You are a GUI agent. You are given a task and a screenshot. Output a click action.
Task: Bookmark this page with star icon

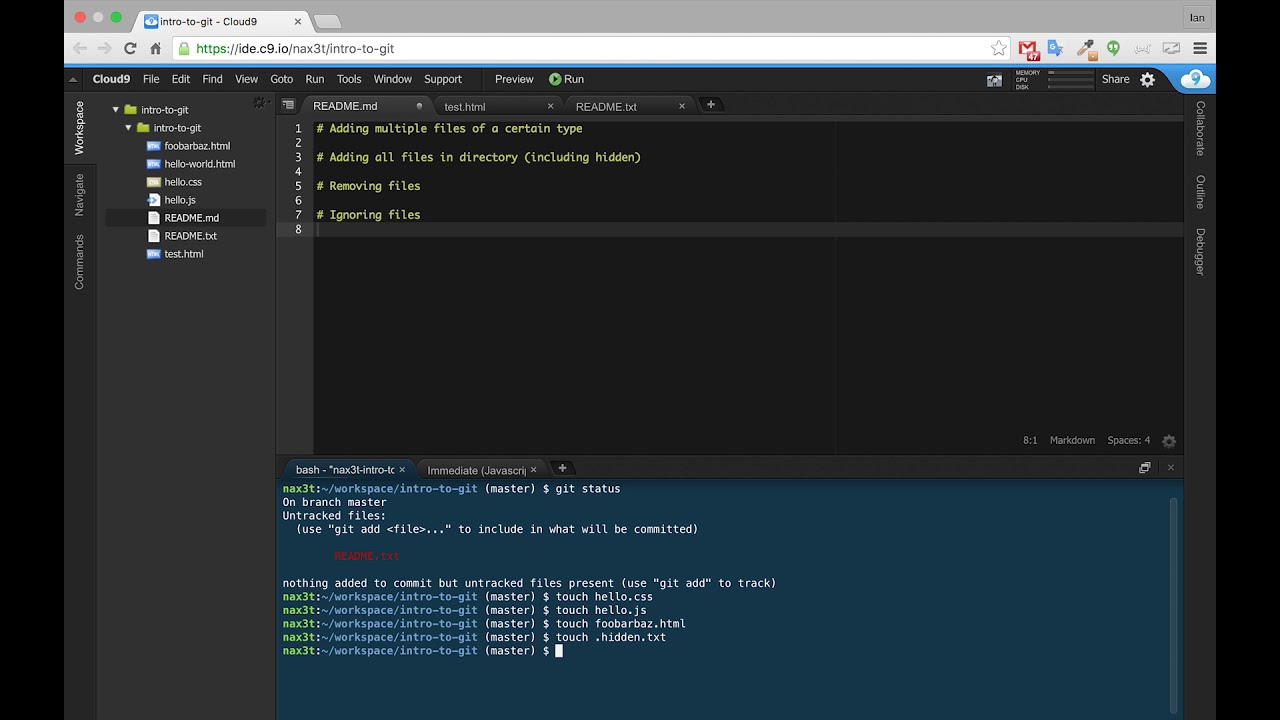click(x=998, y=48)
